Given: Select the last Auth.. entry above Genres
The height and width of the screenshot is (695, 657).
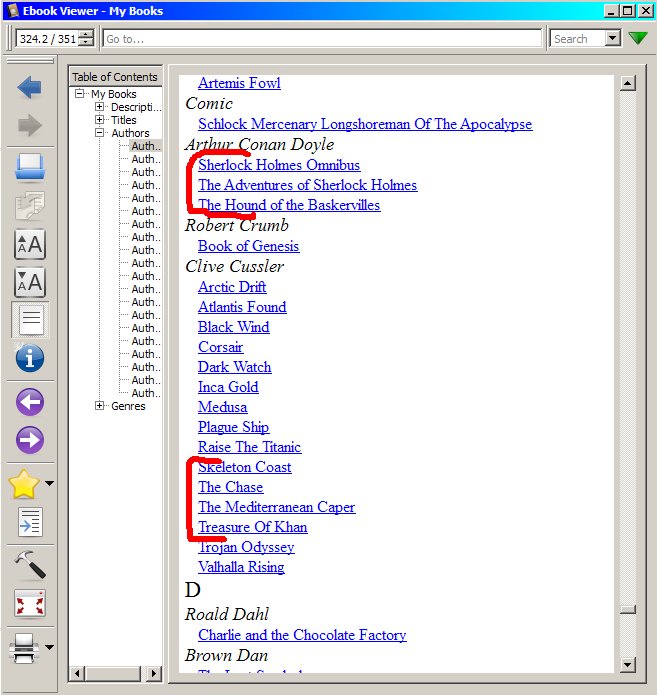Looking at the screenshot, I should coord(146,393).
